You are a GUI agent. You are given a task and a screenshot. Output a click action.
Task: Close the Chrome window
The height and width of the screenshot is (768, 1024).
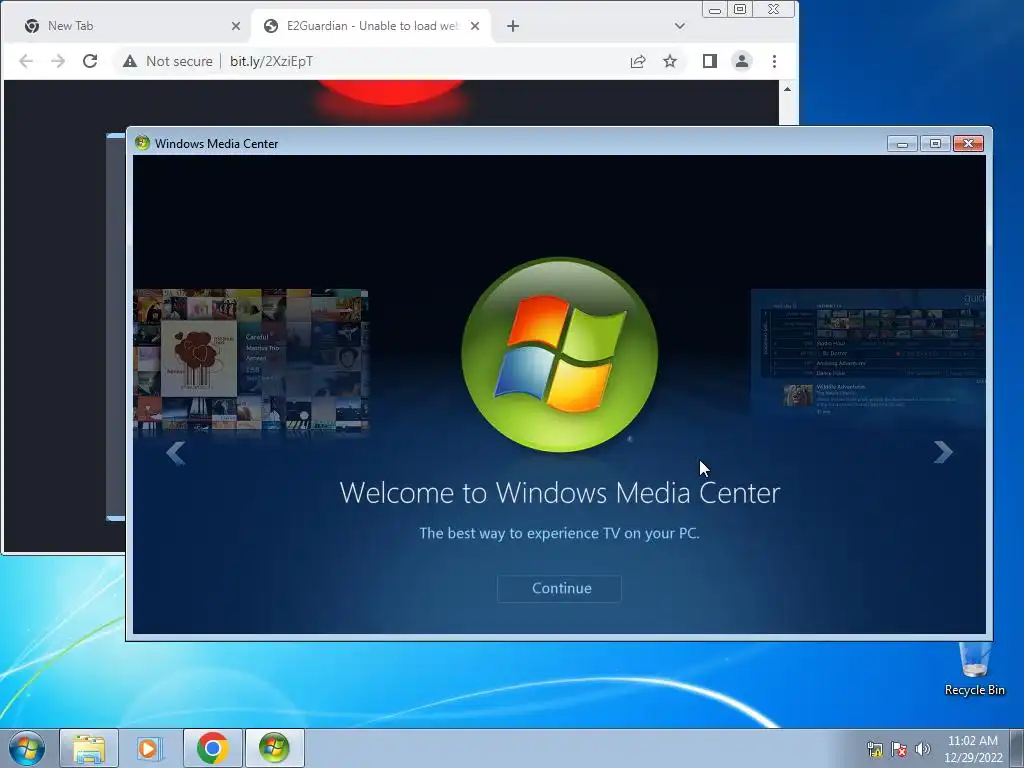point(773,10)
